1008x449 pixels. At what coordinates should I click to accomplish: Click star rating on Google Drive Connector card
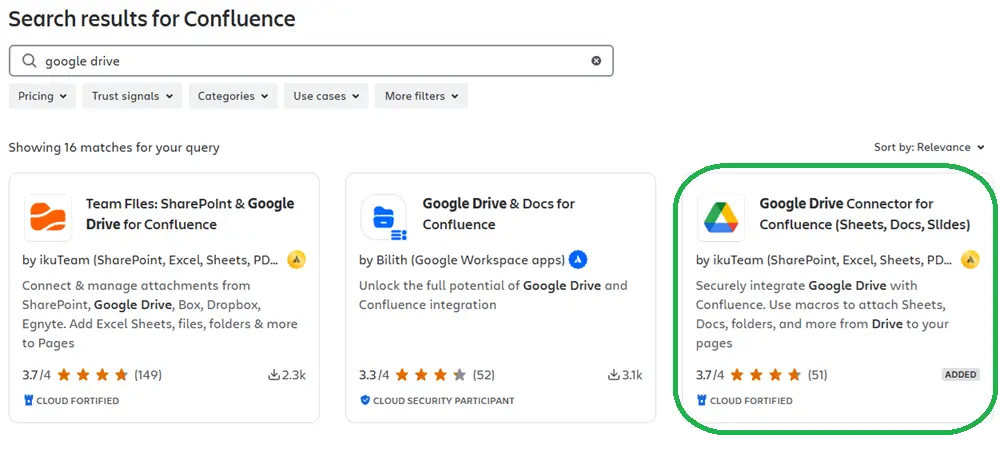(x=766, y=375)
